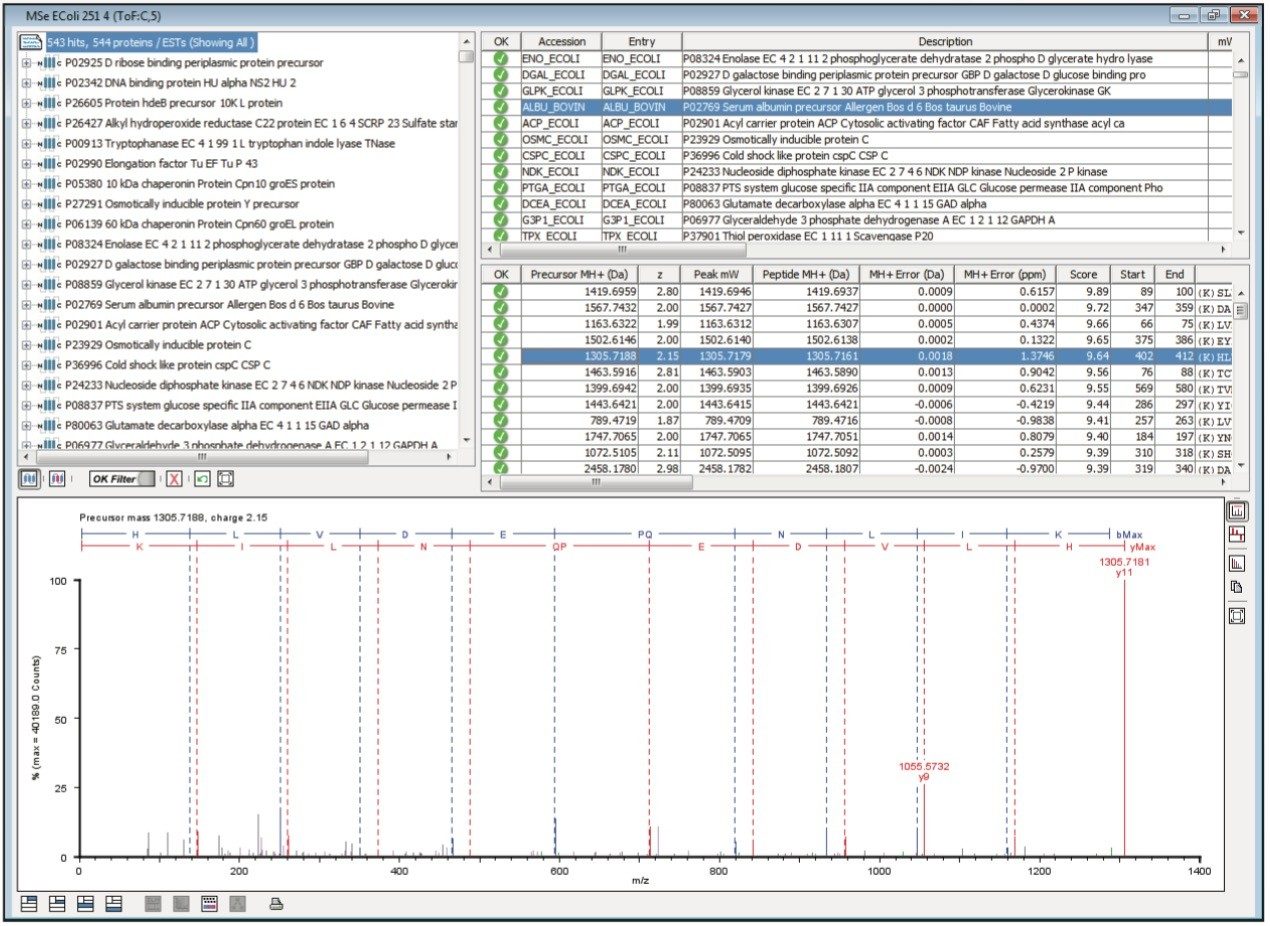Viewport: 1270px width, 926px height.
Task: Expand the P02990 Elongation factor Tu node
Action: pyautogui.click(x=26, y=163)
